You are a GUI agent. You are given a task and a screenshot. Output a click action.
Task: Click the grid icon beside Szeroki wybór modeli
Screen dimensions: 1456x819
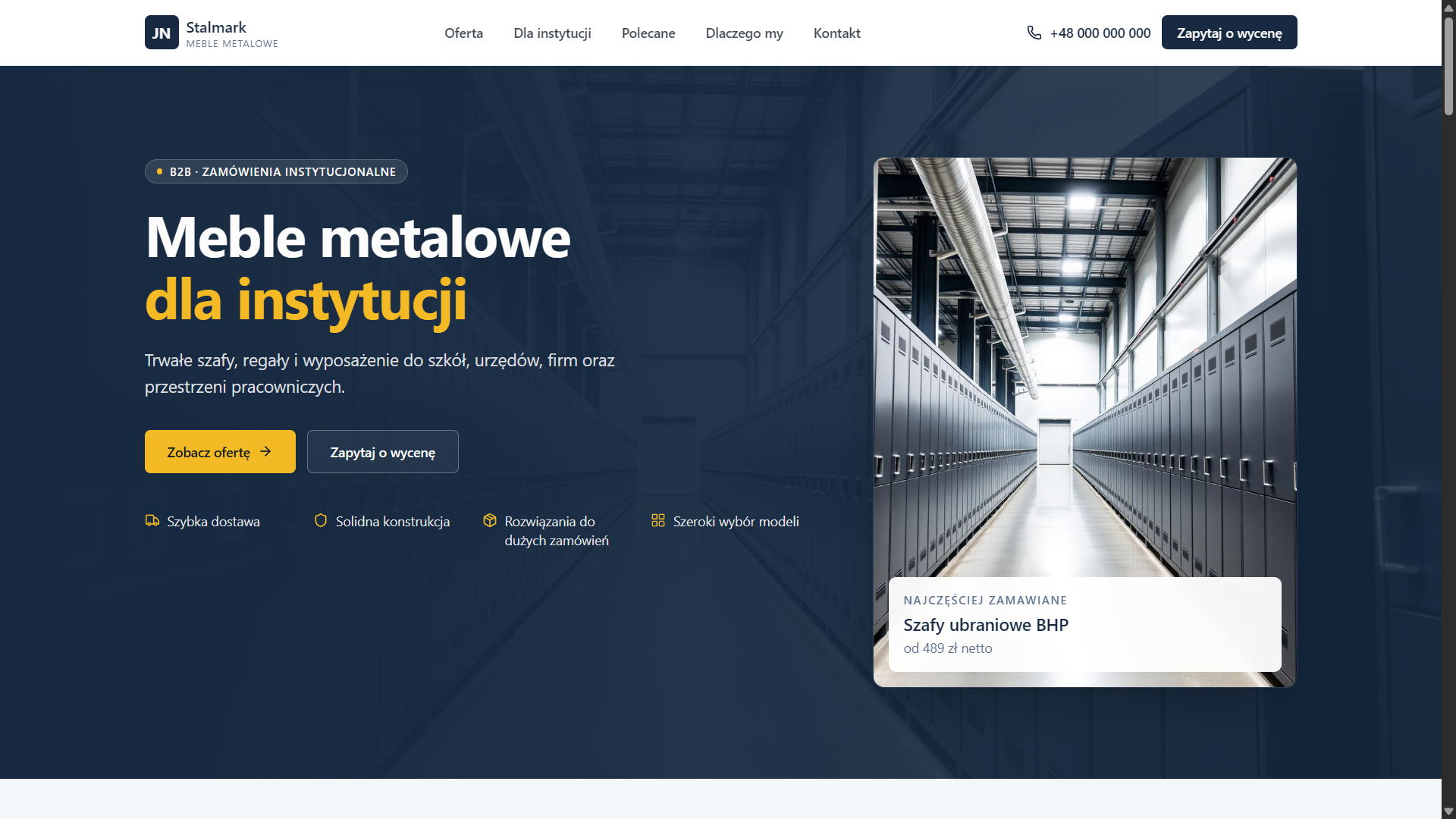658,520
